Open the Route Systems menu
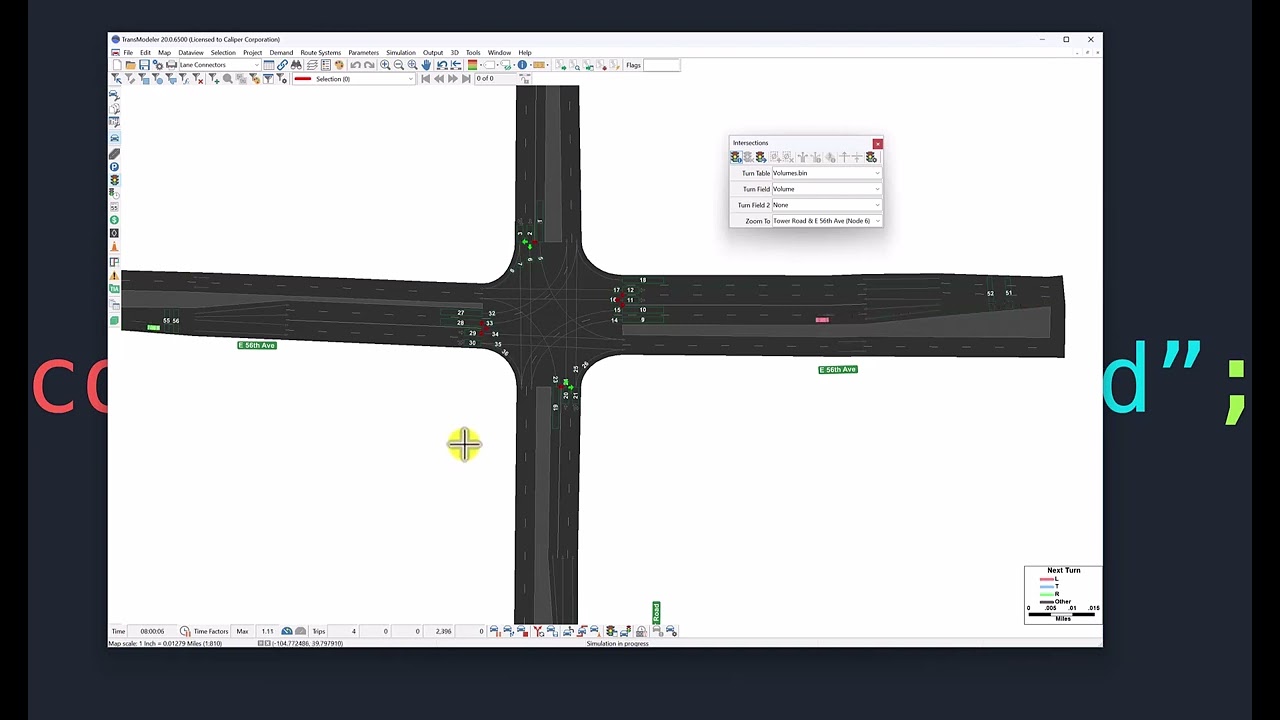 pos(320,52)
